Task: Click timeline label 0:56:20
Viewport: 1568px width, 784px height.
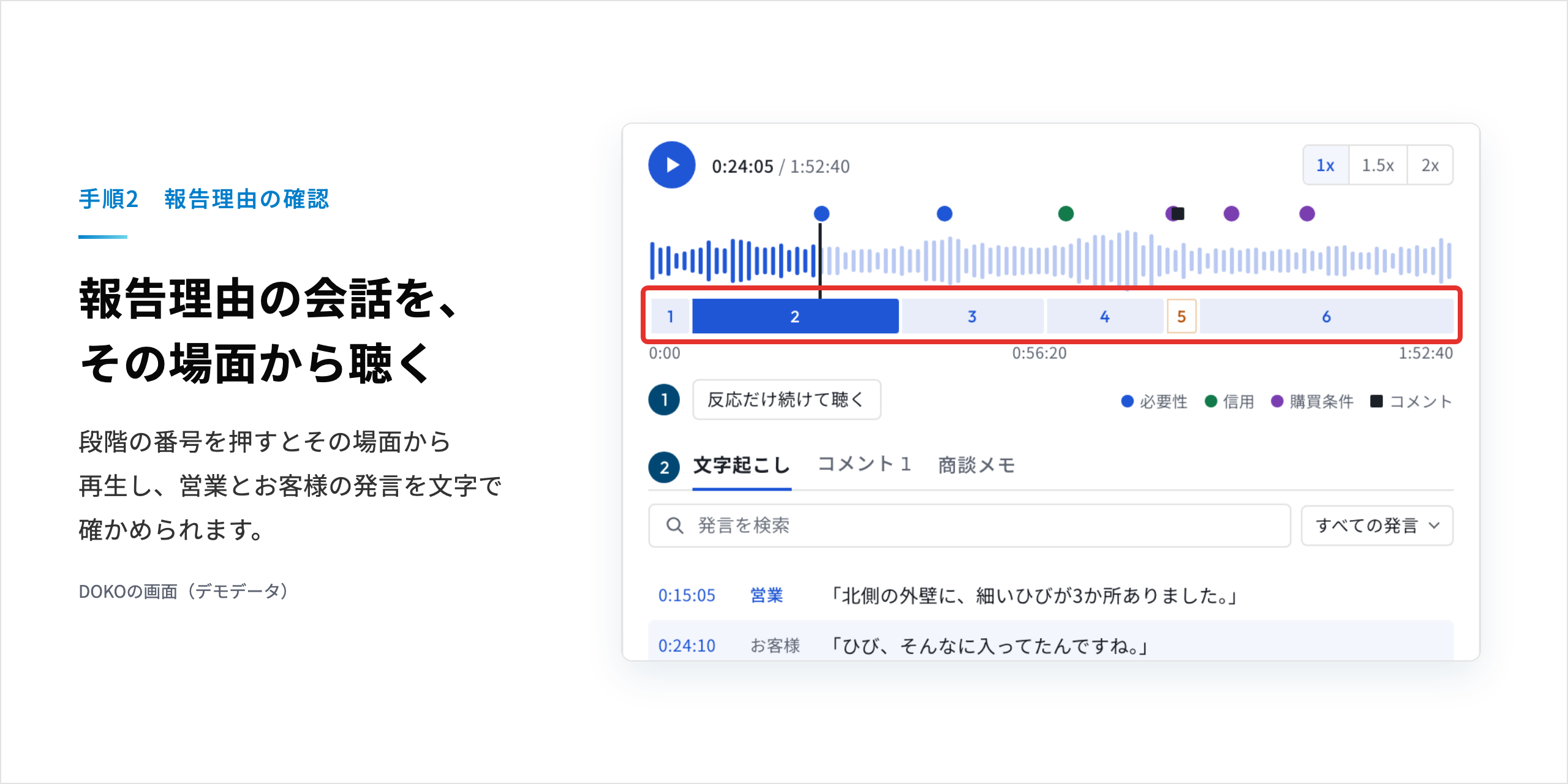Action: point(1039,353)
